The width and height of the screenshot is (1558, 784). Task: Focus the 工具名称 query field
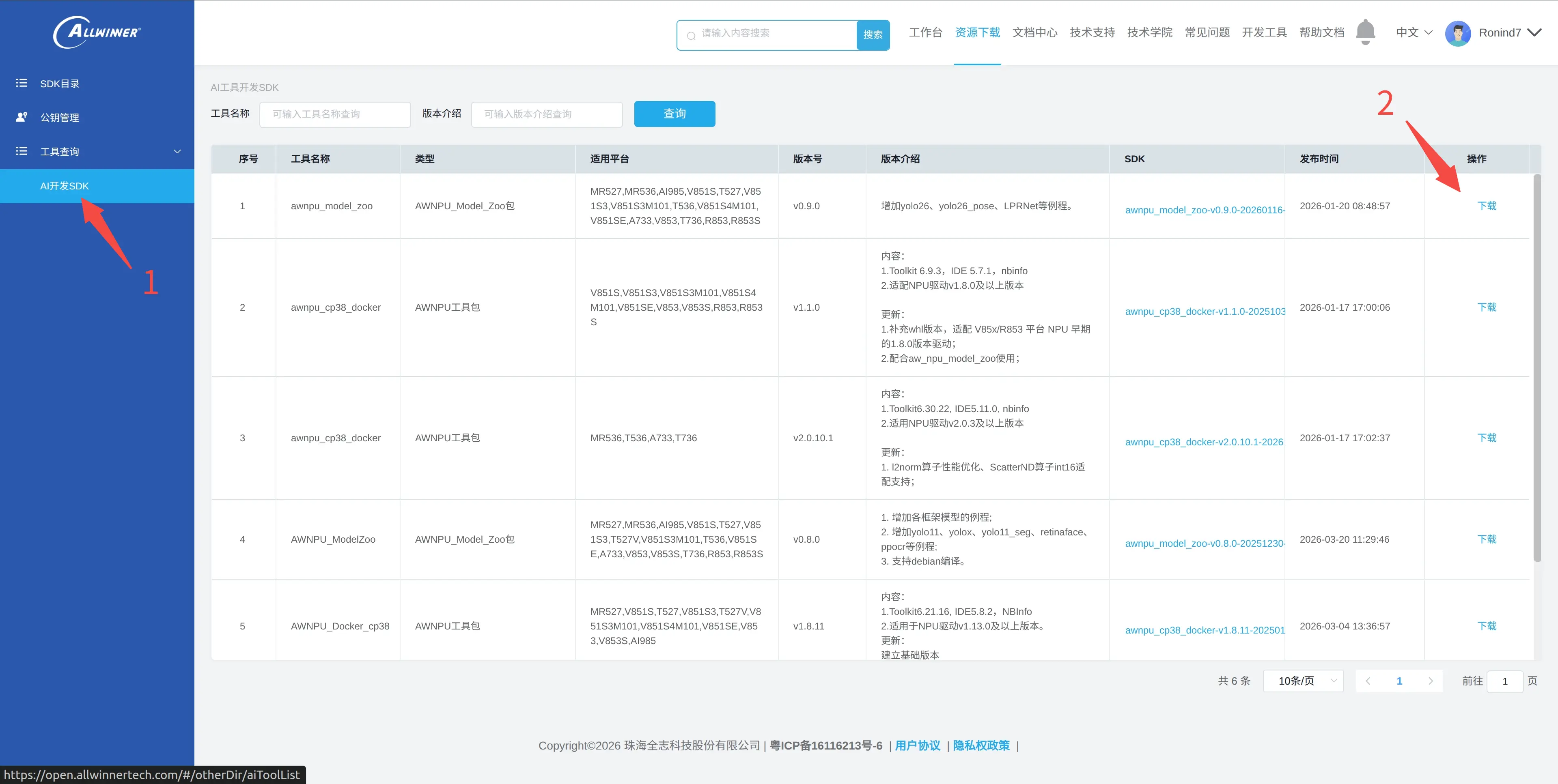pyautogui.click(x=335, y=114)
